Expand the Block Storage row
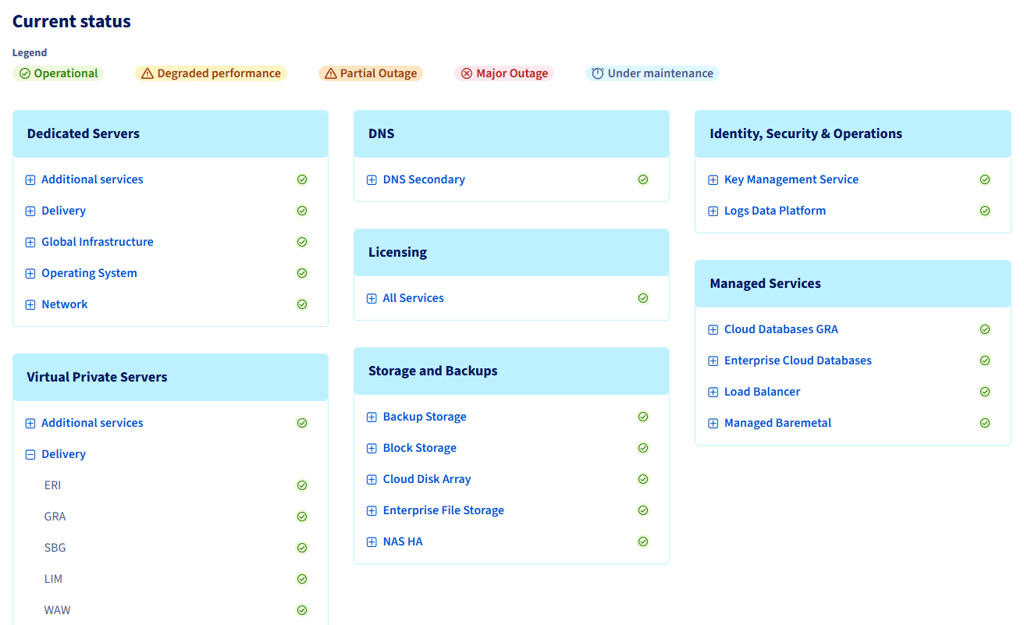The image size is (1024, 625). [372, 448]
